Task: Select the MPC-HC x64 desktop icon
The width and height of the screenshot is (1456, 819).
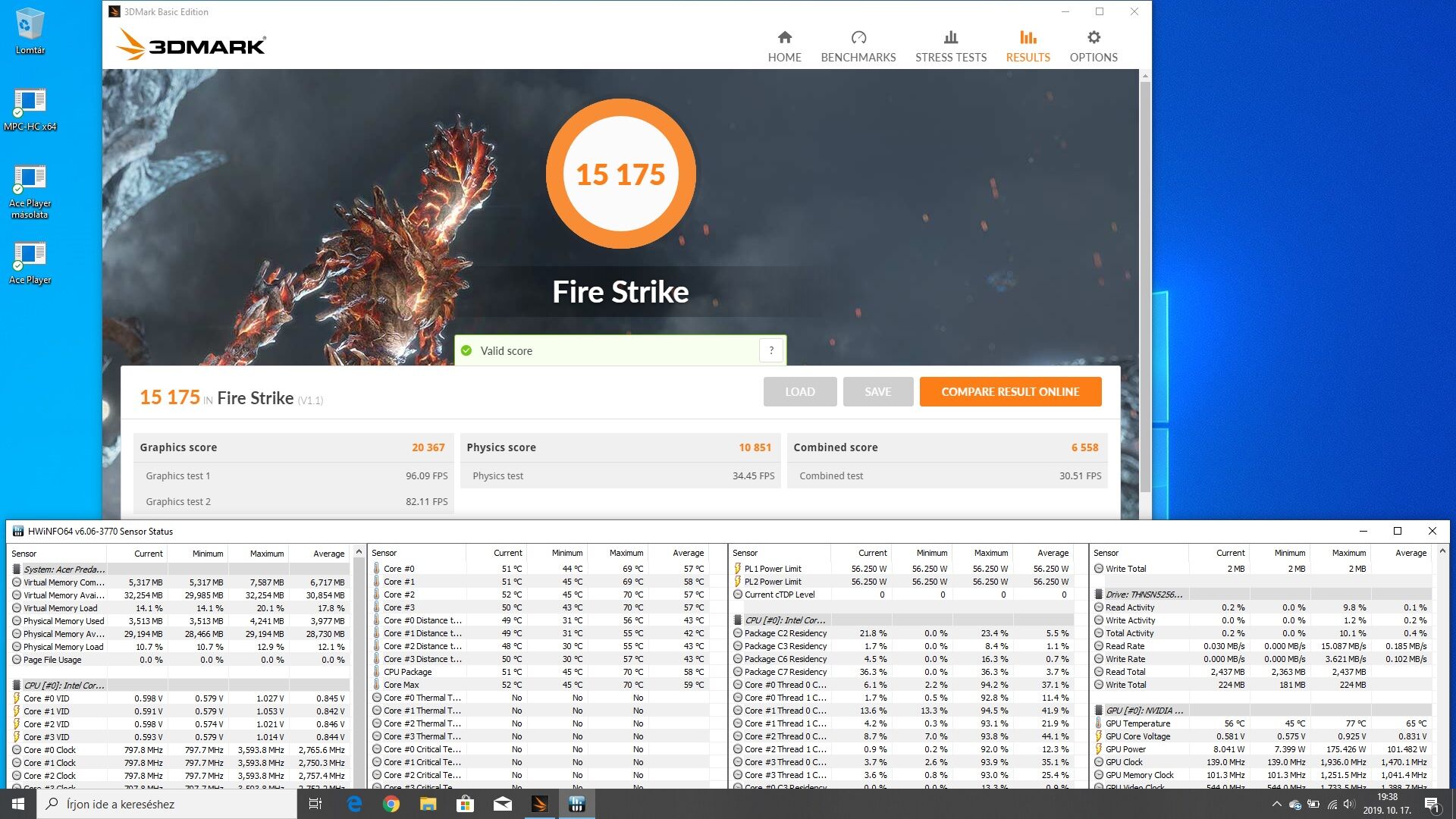Action: coord(30,108)
